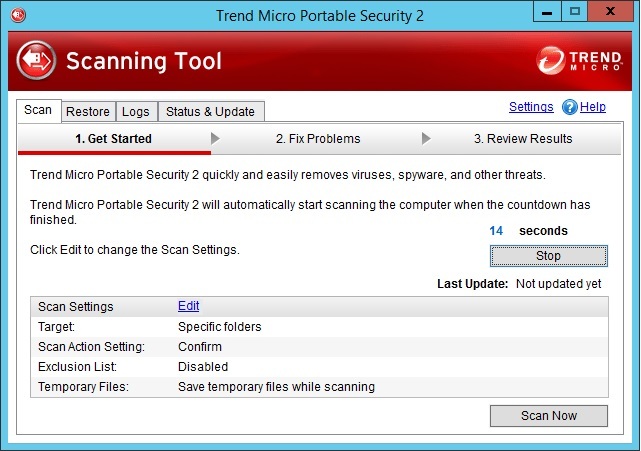Screen dimensions: 641x451
Task: Select the 1. Get Started step
Action: [x=114, y=139]
